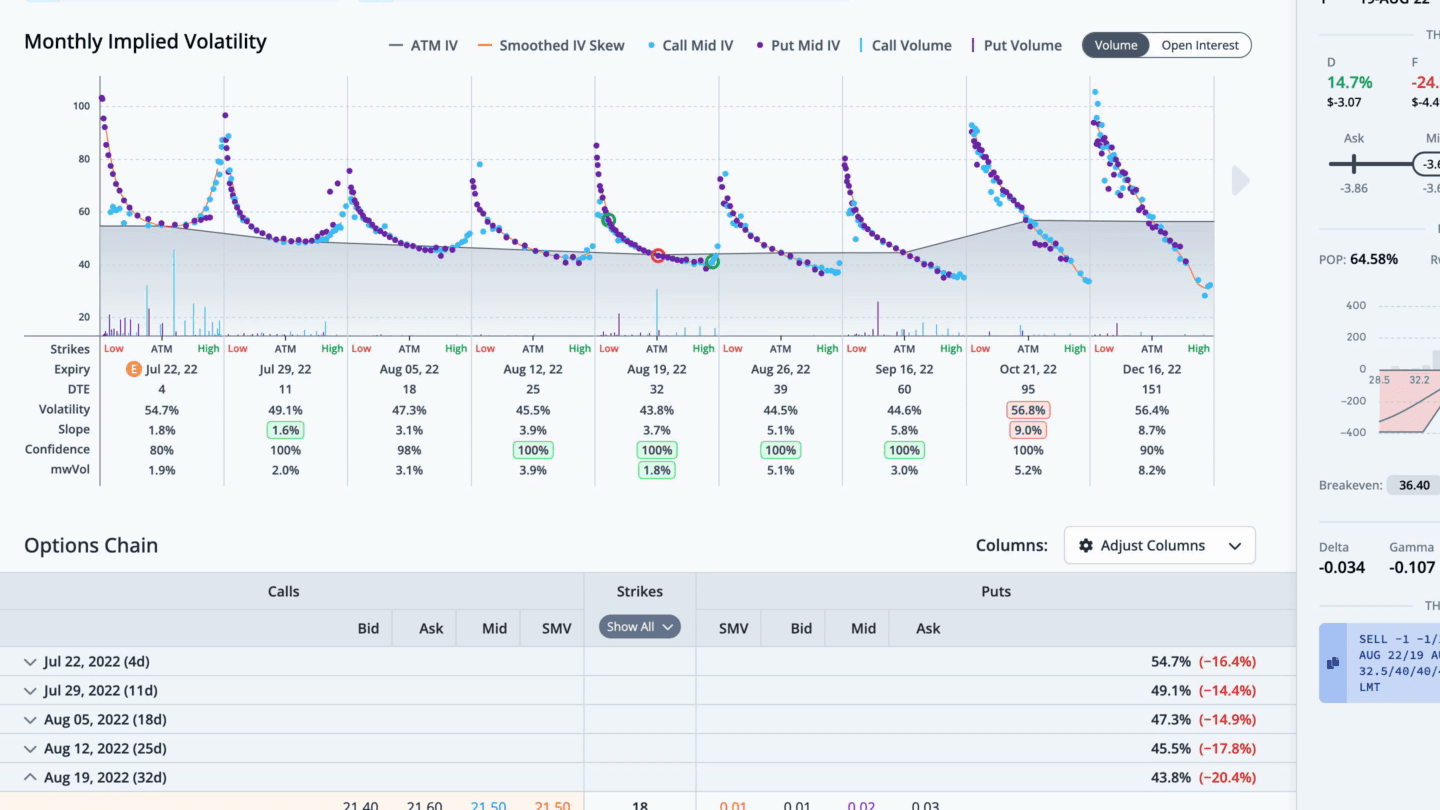This screenshot has height=810, width=1440.
Task: Click the 43.8% (−20.4%) value in Aug 19 row
Action: point(1203,778)
